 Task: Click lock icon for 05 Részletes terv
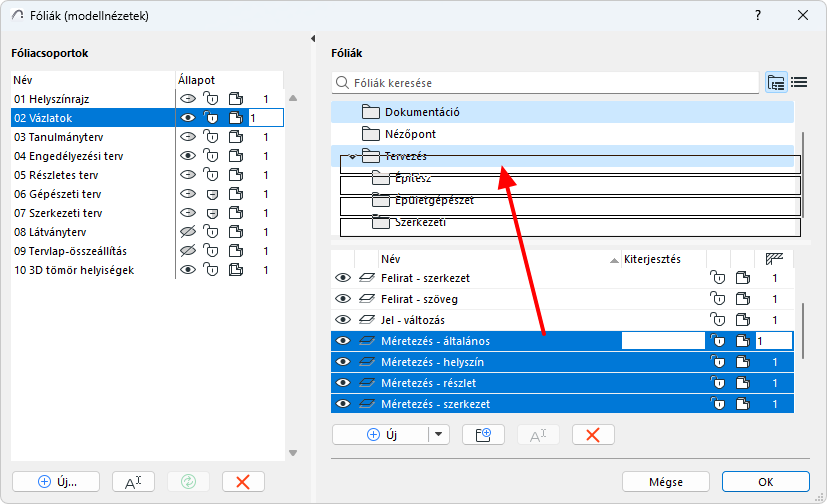pyautogui.click(x=211, y=175)
